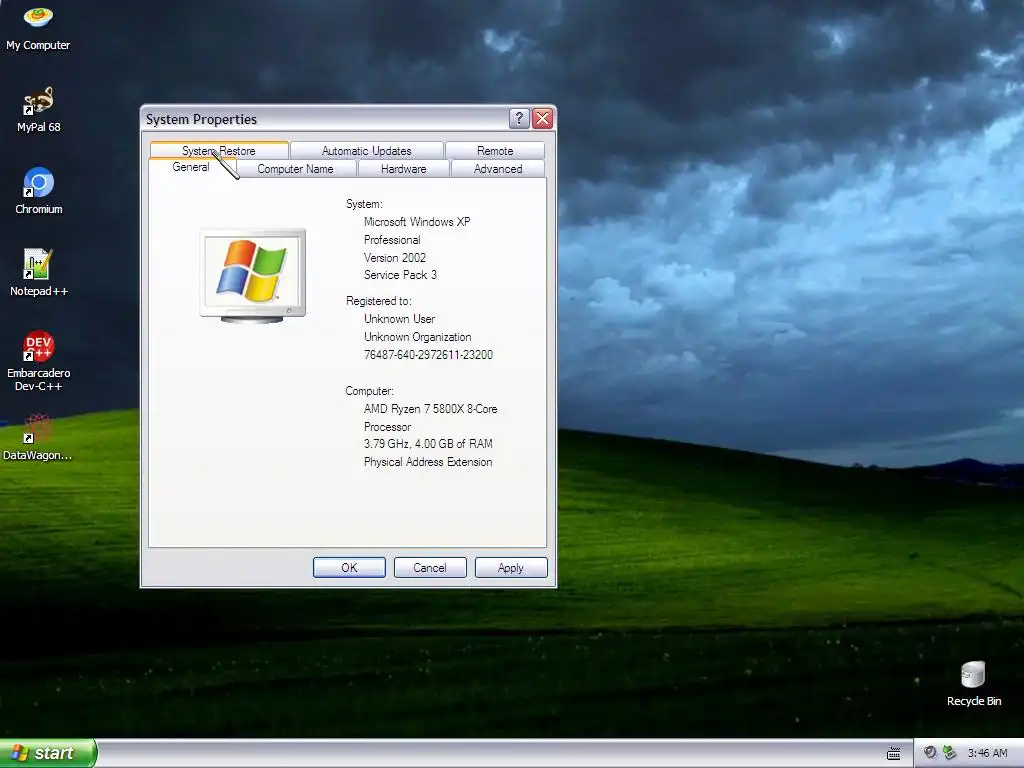
Task: Click the first system tray icon
Action: (930, 752)
